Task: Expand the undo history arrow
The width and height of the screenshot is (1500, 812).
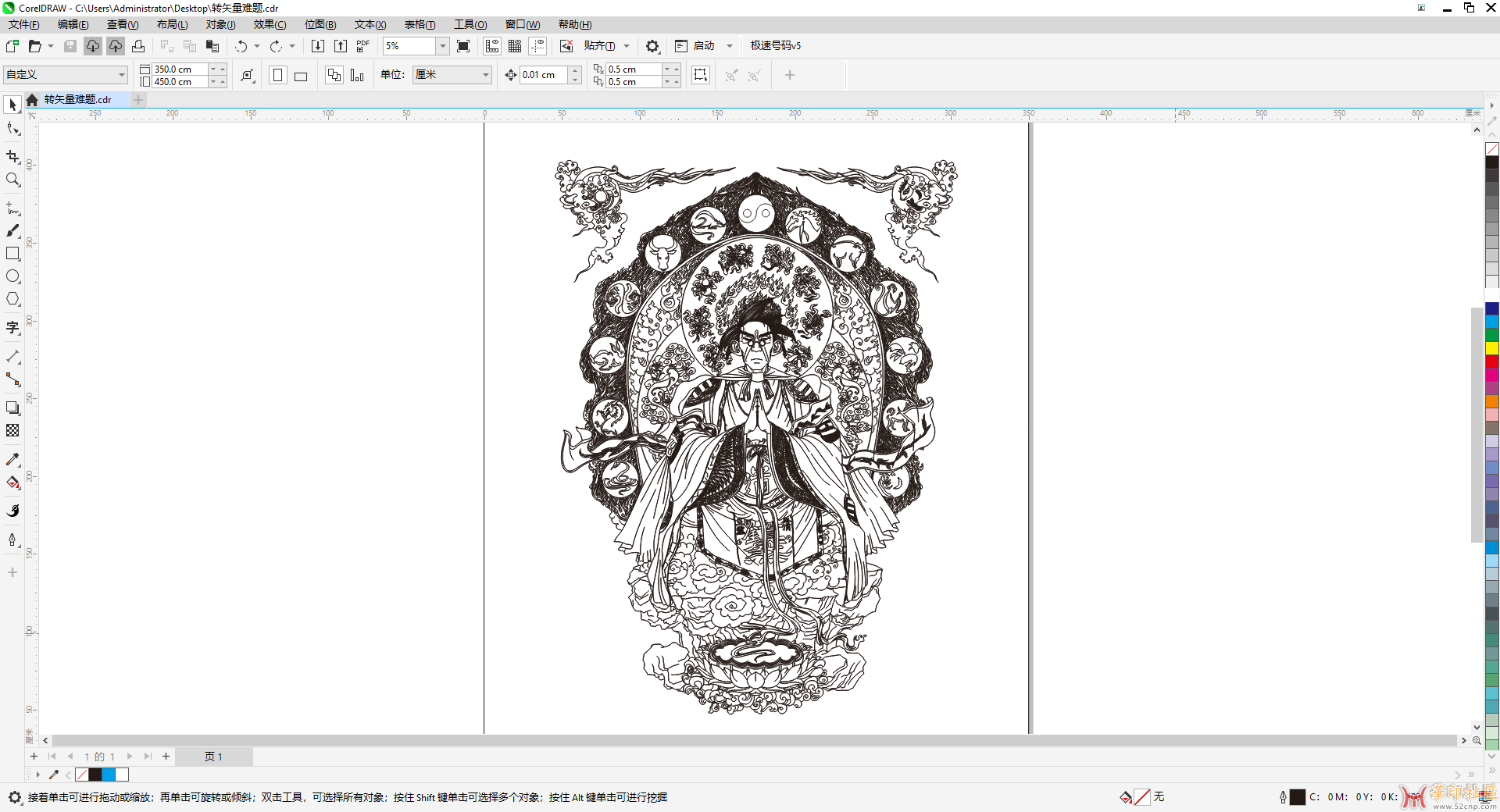Action: coord(257,46)
